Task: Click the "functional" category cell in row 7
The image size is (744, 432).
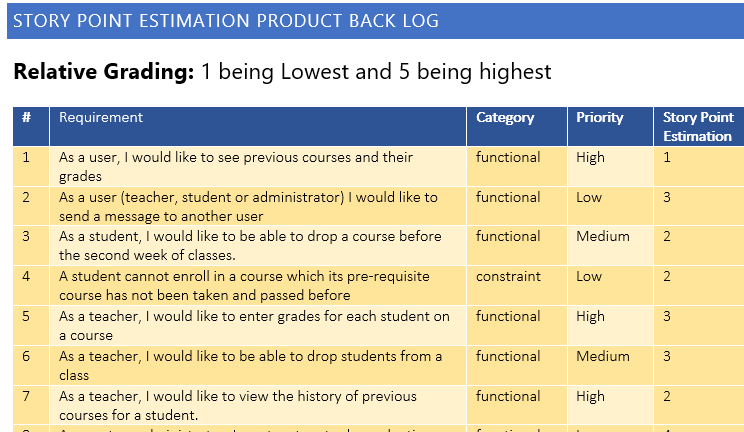Action: coord(508,396)
